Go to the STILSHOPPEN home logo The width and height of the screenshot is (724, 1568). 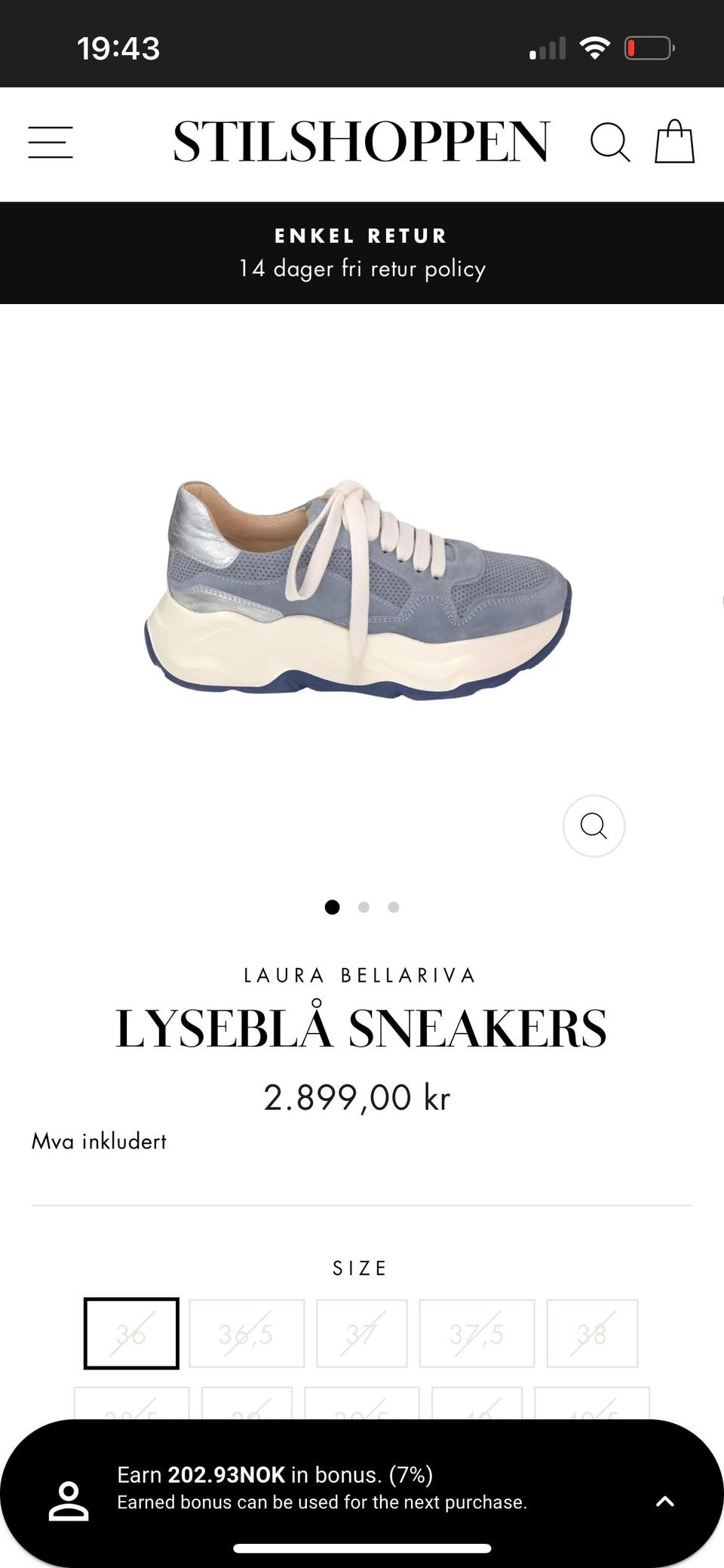pos(361,142)
